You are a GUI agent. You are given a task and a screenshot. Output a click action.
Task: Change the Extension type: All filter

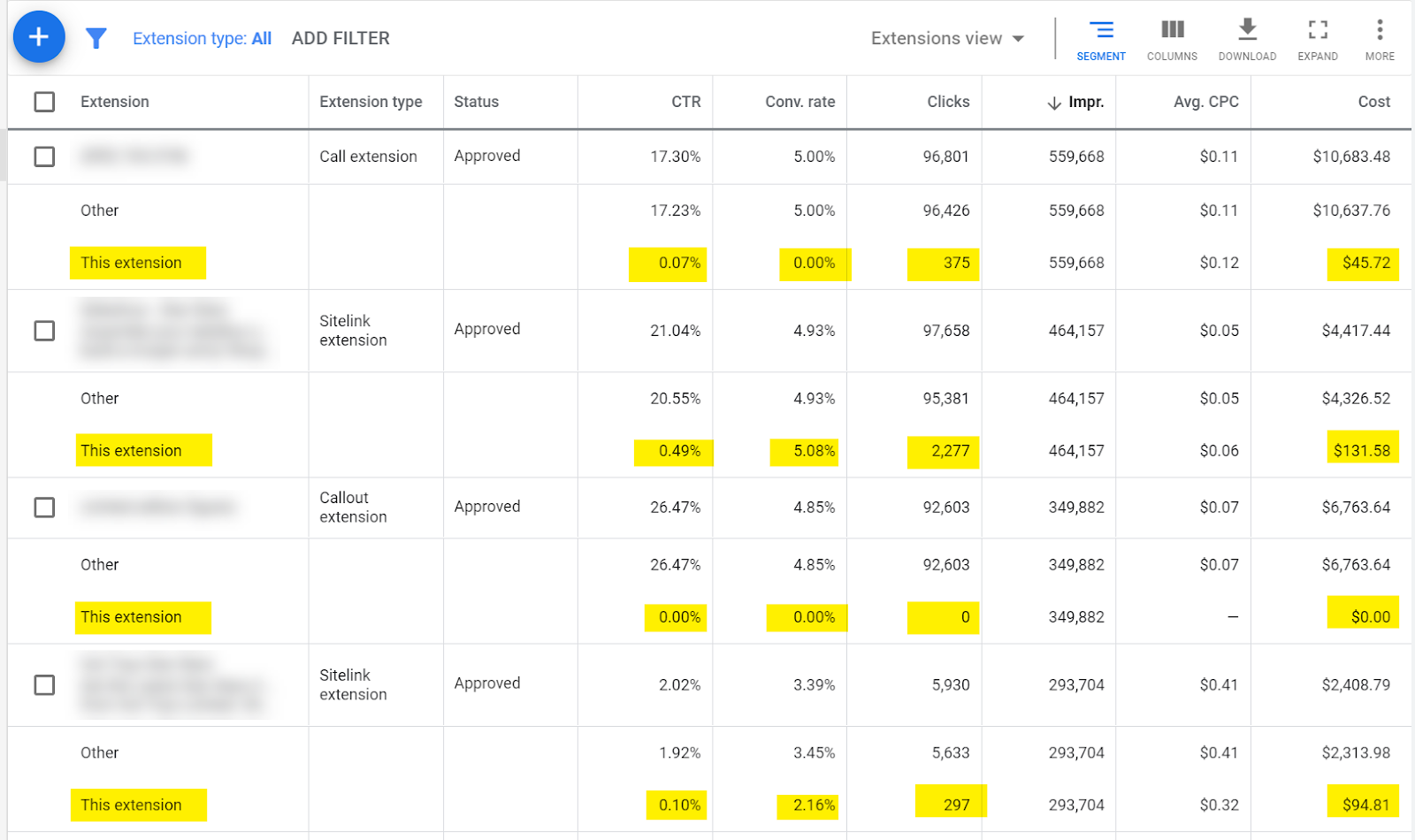point(202,38)
